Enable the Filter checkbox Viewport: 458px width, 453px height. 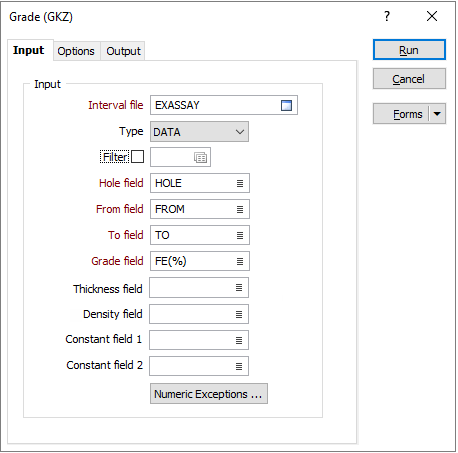pos(137,156)
